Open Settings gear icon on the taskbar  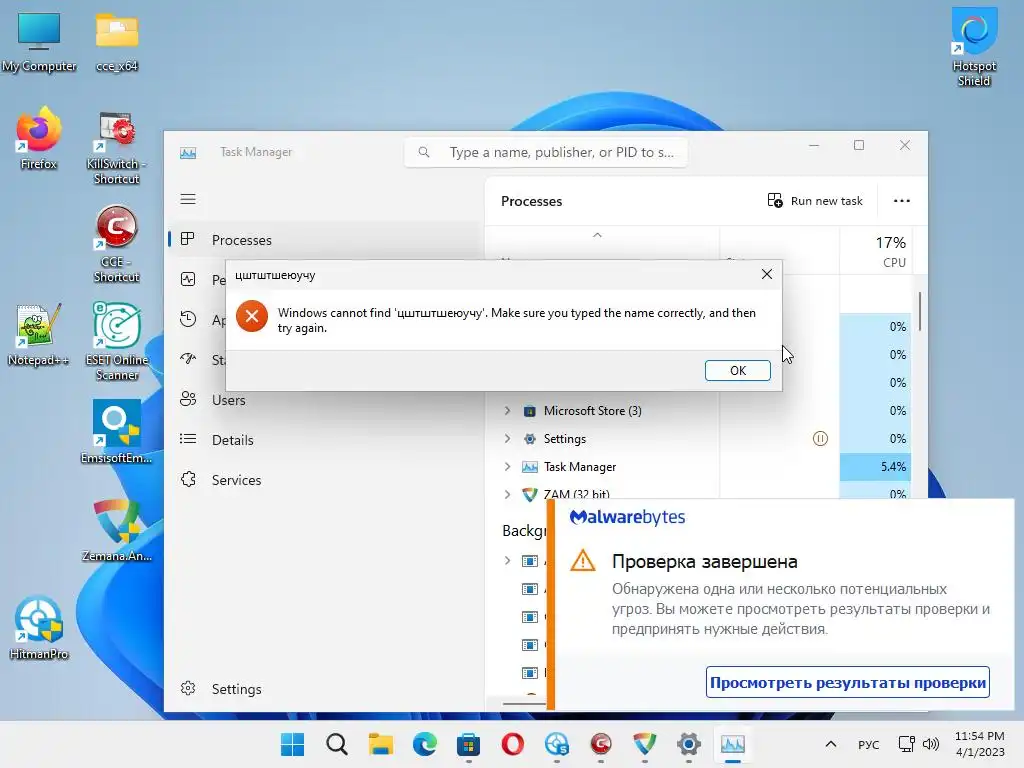tap(688, 744)
